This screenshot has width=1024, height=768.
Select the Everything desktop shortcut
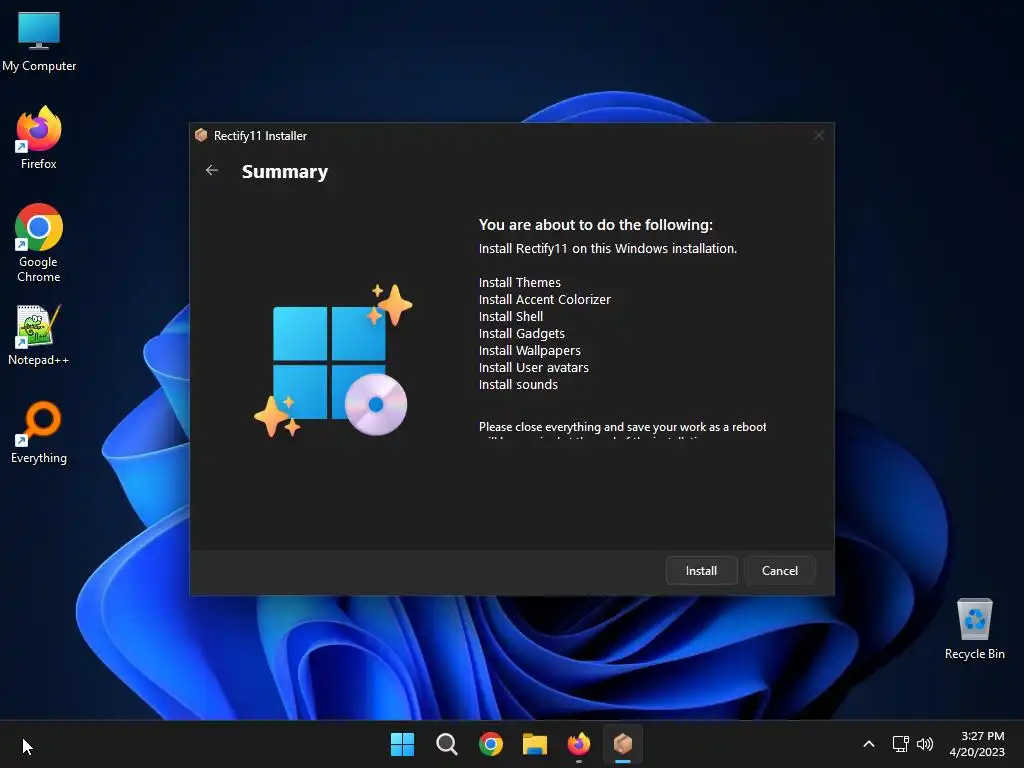point(39,432)
